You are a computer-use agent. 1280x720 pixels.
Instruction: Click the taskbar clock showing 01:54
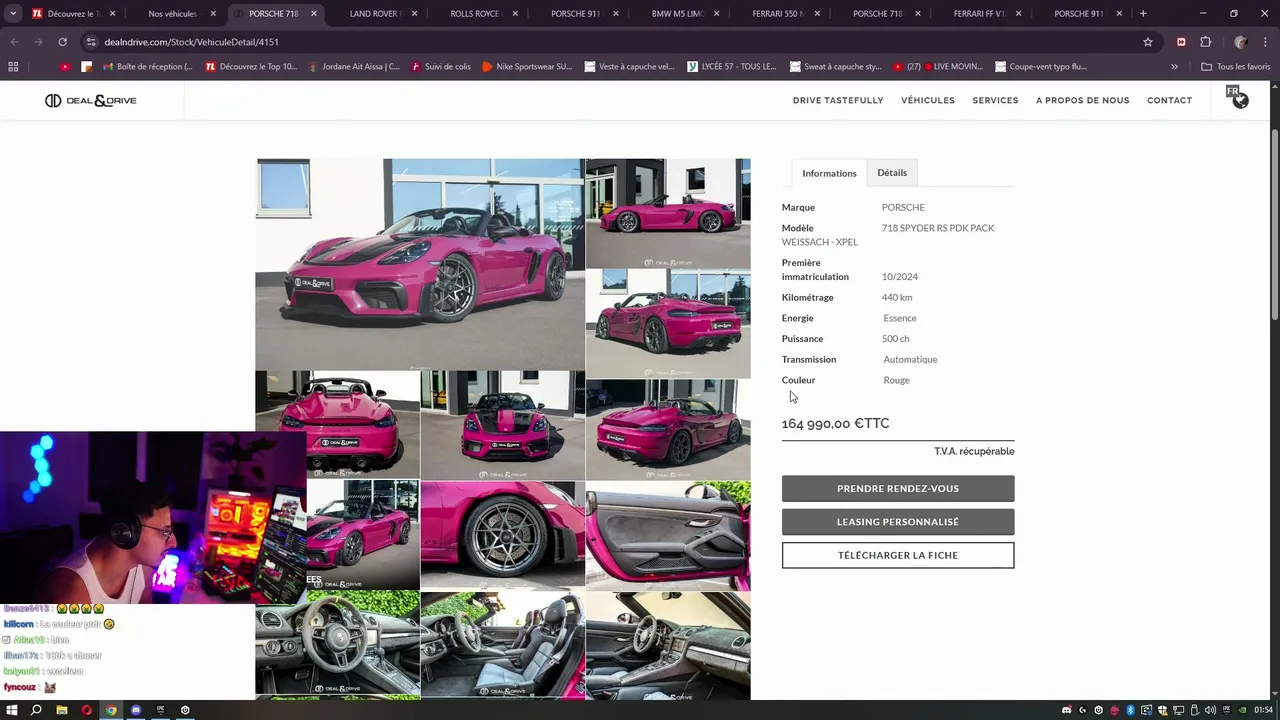click(x=1263, y=710)
